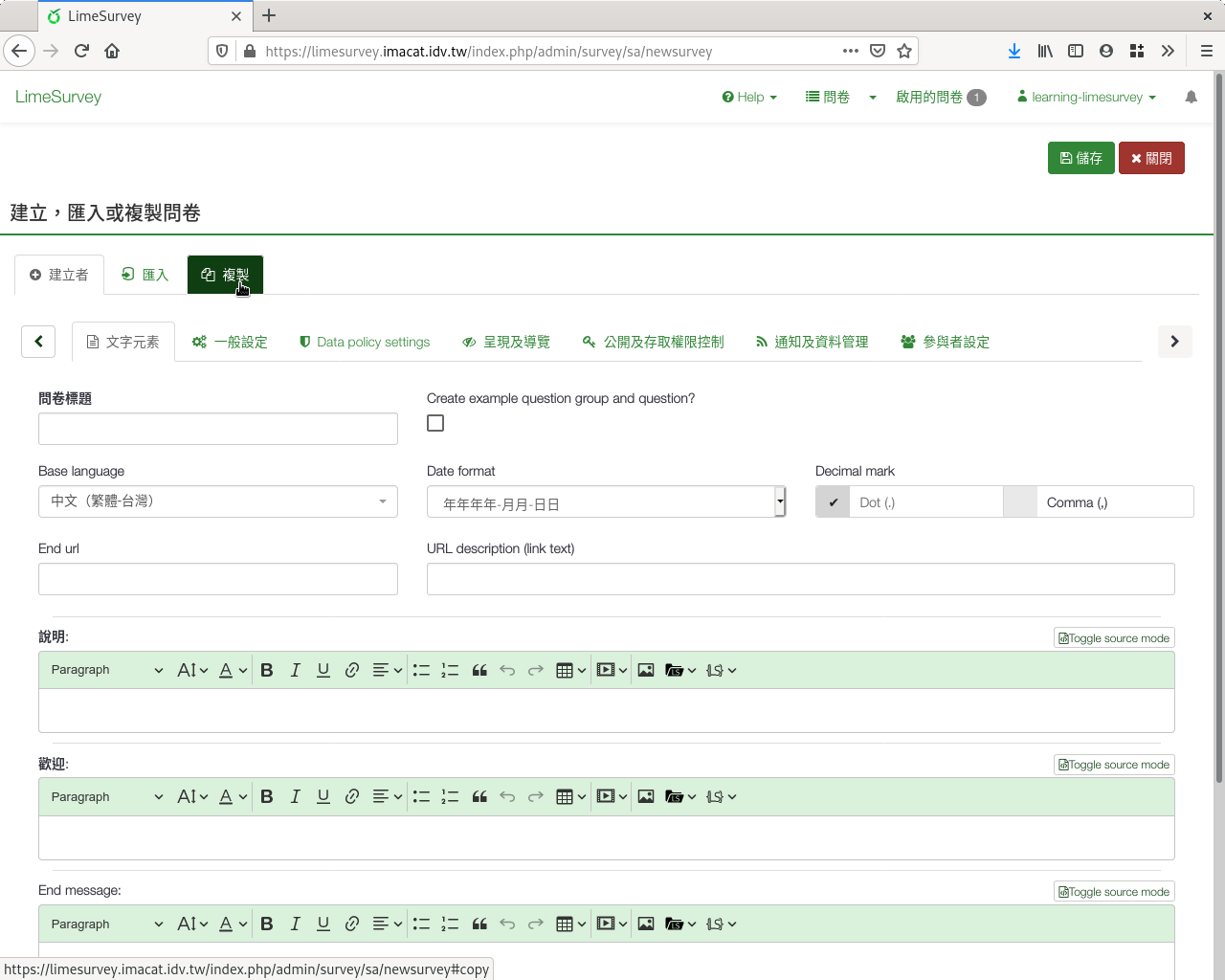Insert block quote in 說明 editor

(x=479, y=670)
